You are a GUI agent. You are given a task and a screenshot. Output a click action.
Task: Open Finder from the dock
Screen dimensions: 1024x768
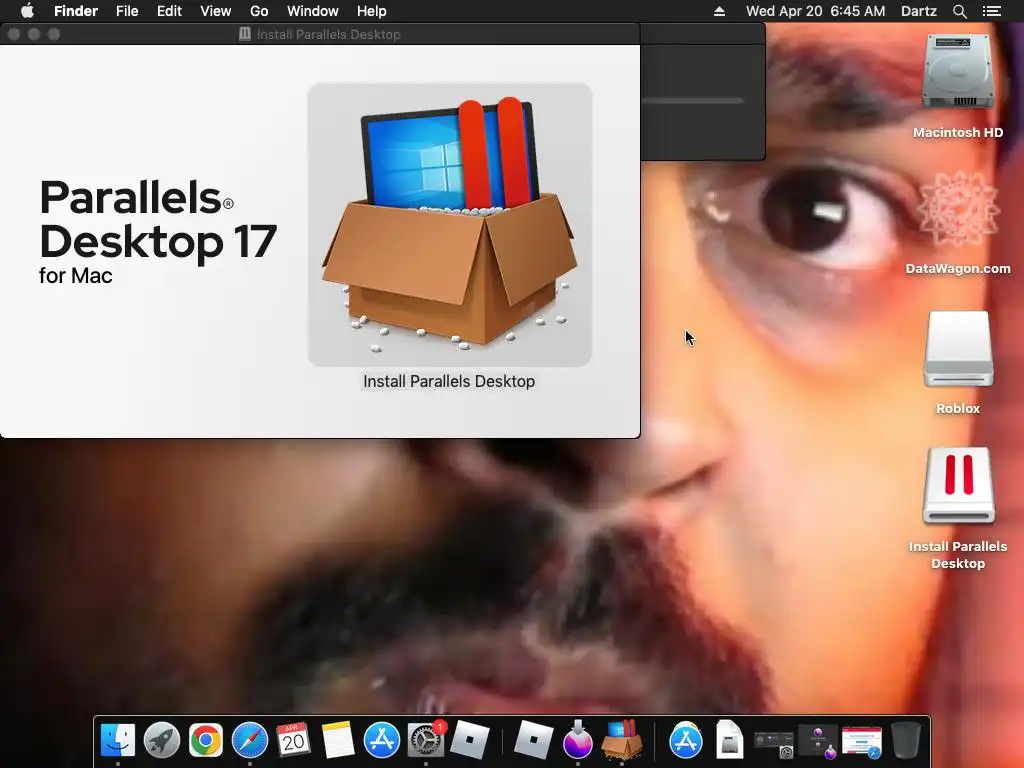click(118, 741)
